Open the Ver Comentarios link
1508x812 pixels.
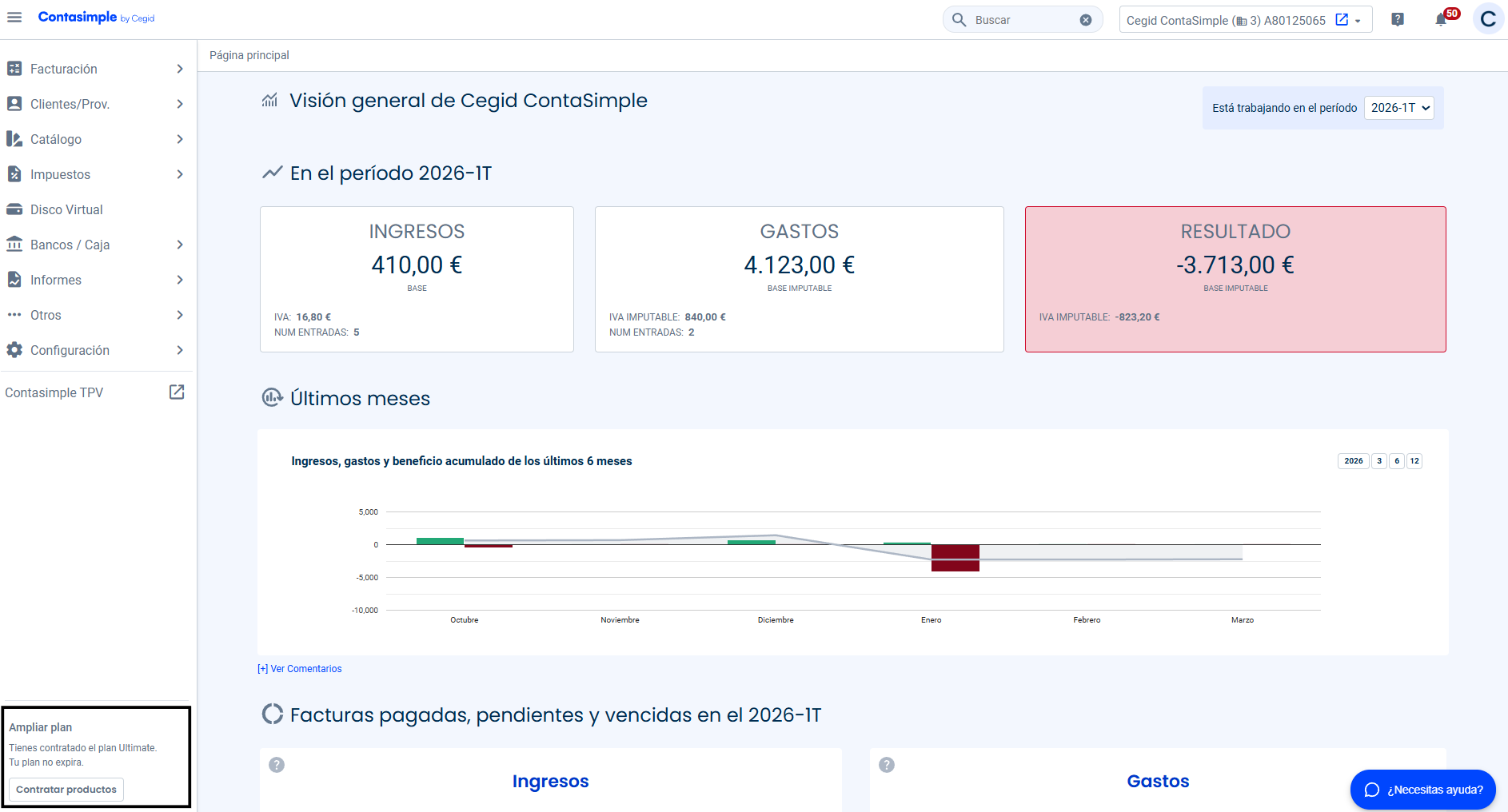tap(300, 669)
